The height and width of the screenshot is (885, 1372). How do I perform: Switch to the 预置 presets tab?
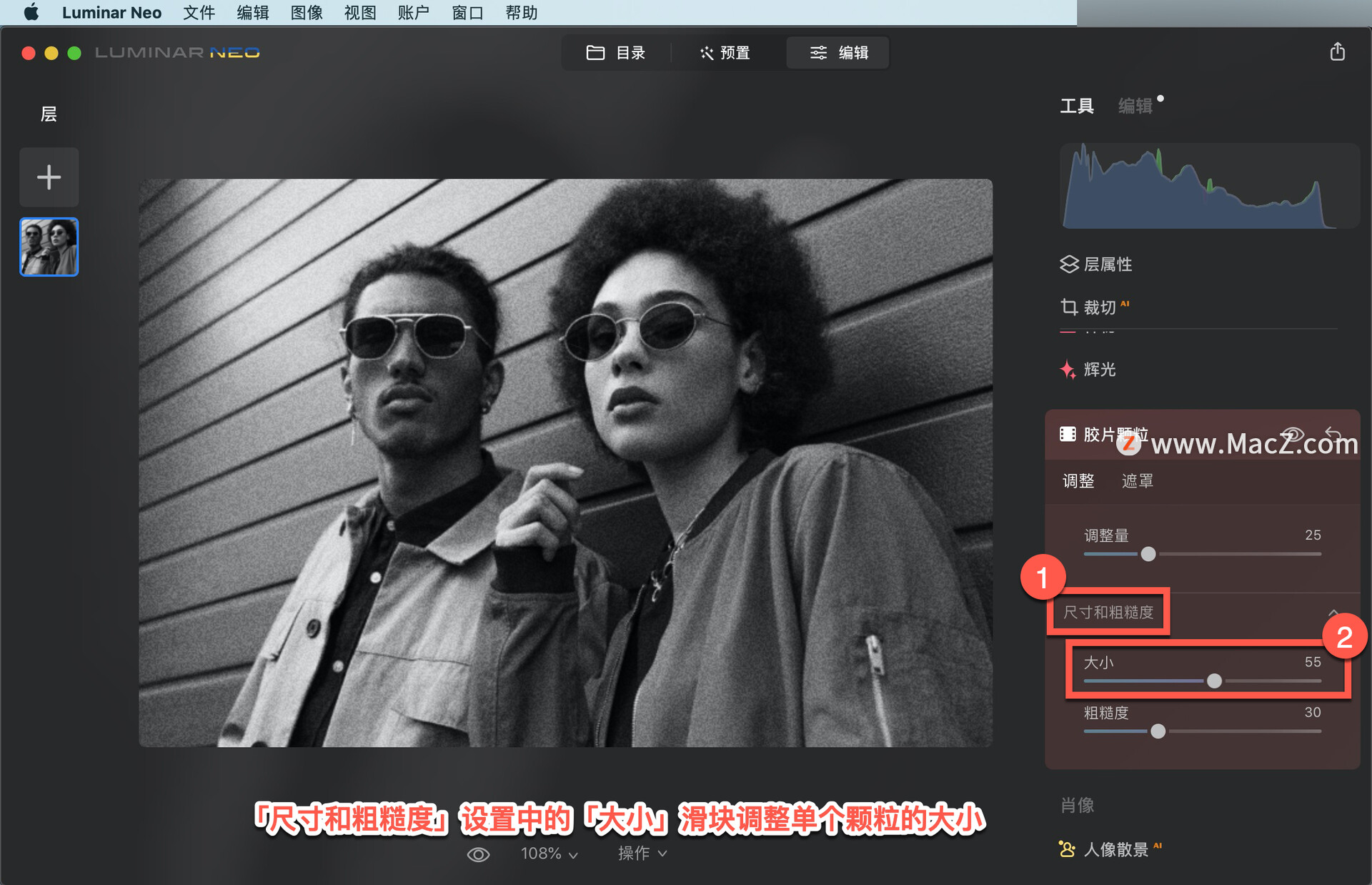[725, 53]
